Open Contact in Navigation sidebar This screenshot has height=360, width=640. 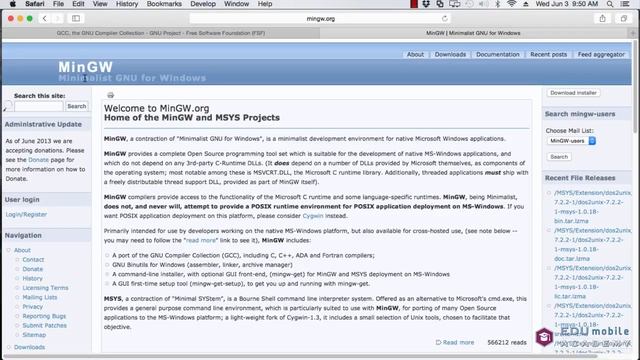click(x=33, y=260)
